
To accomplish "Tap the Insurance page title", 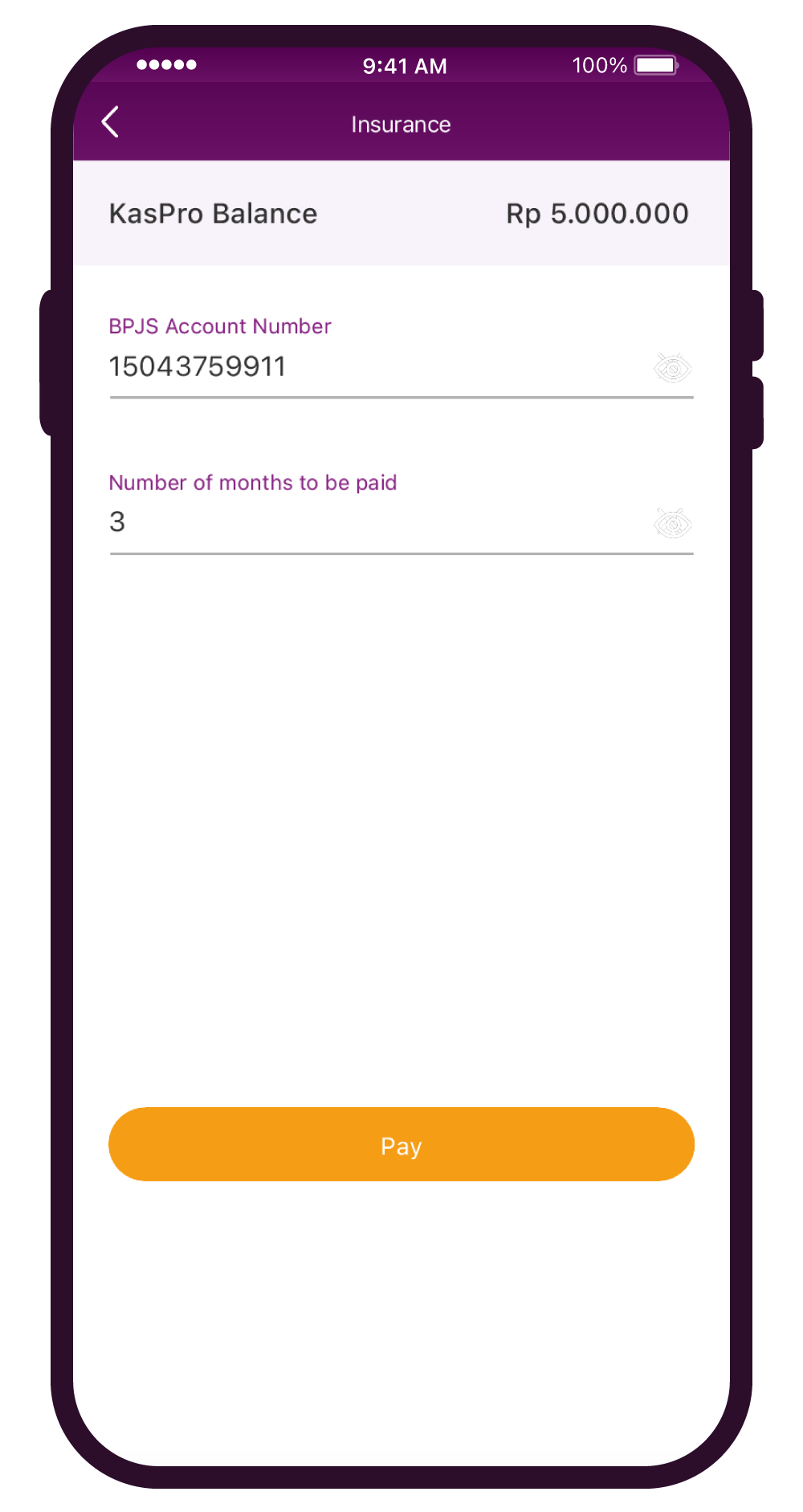I will 401,125.
